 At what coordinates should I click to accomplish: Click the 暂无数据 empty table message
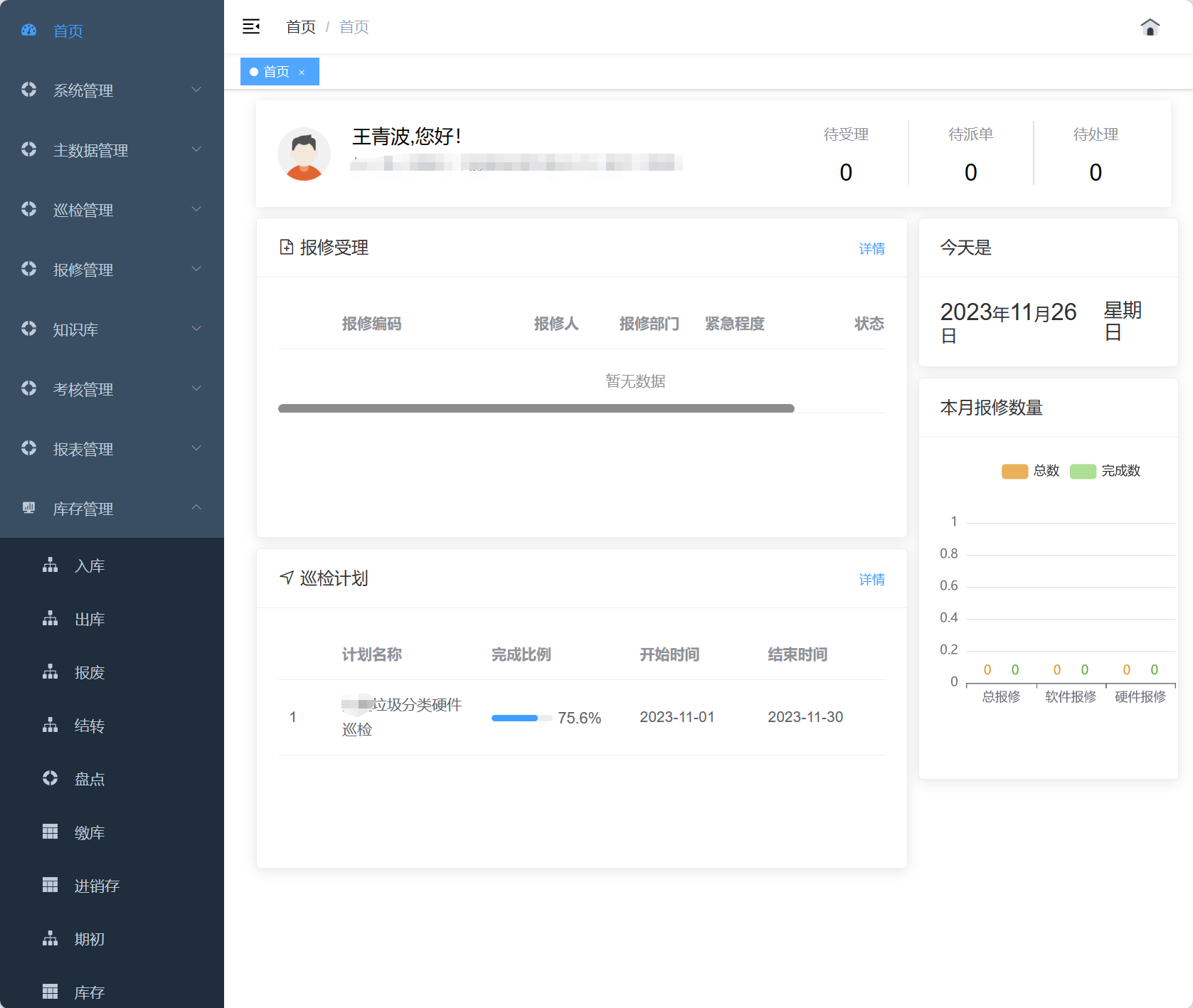click(x=635, y=381)
